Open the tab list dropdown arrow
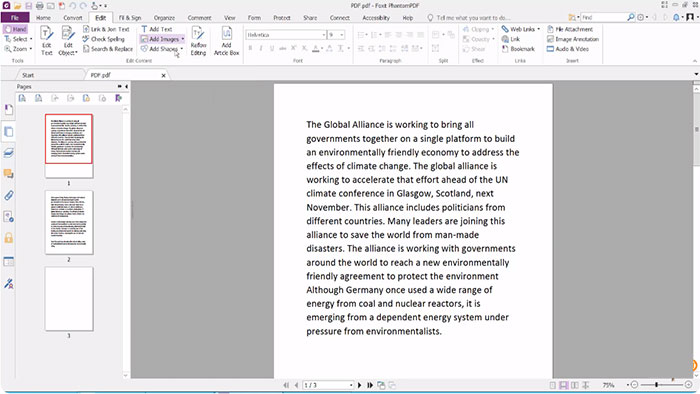Viewport: 700px width, 394px height. click(x=696, y=75)
